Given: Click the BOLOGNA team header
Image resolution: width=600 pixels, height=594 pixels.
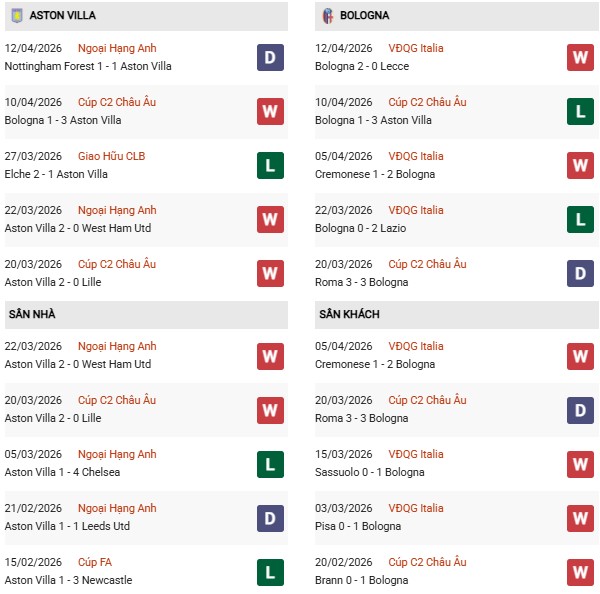Looking at the screenshot, I should (x=365, y=16).
